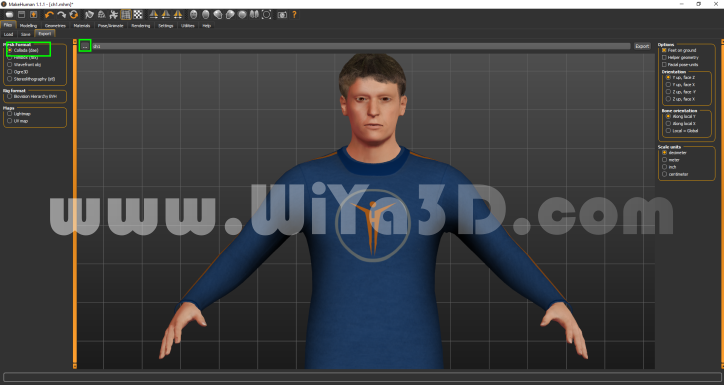Screen dimensions: 724x385
Task: Open the Modelling tab
Action: 28,25
